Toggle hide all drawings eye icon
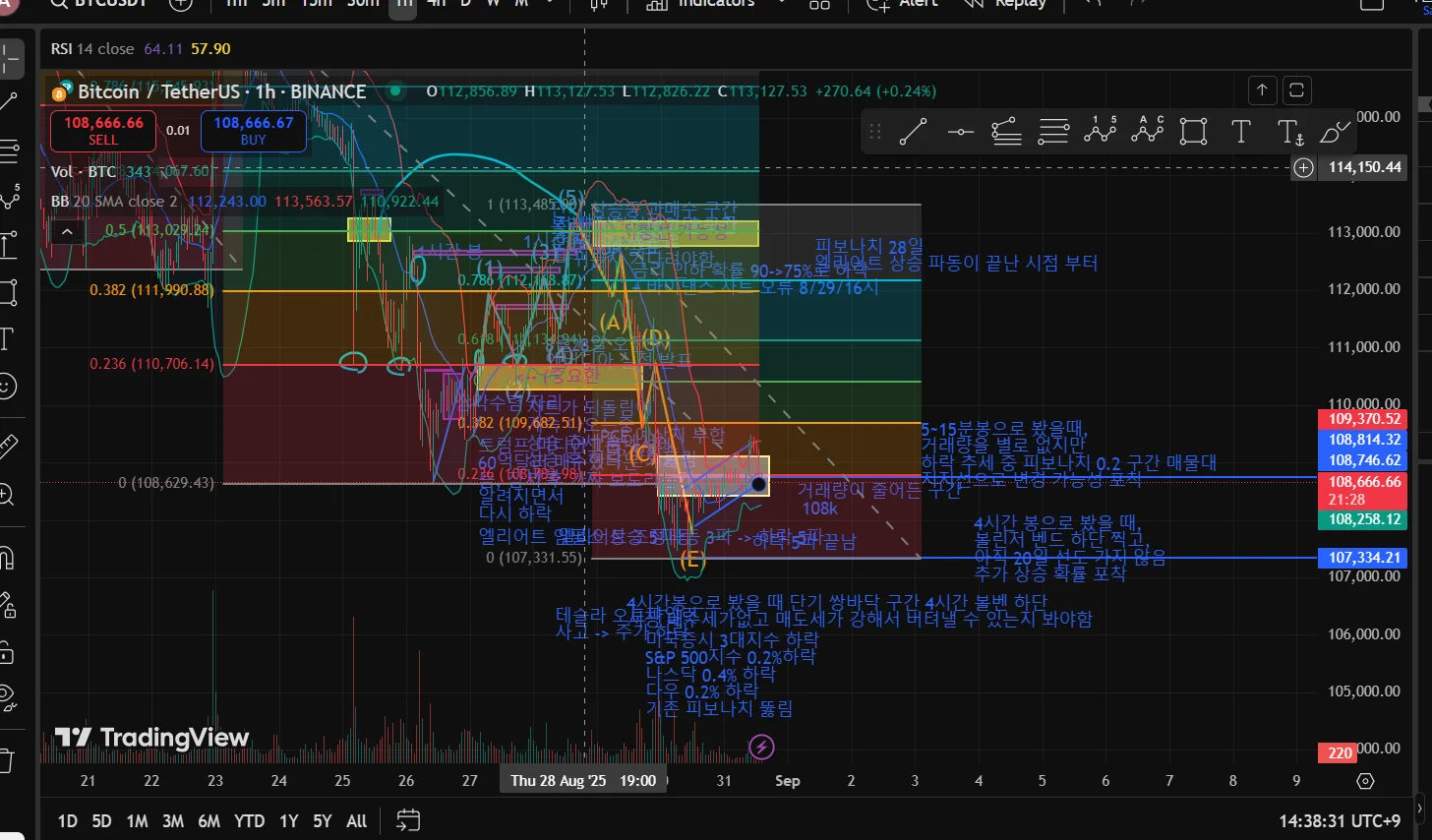1432x840 pixels. coord(7,698)
